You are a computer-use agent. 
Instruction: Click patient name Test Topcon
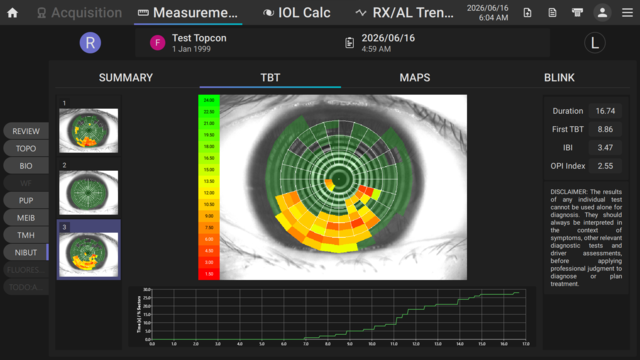point(199,38)
